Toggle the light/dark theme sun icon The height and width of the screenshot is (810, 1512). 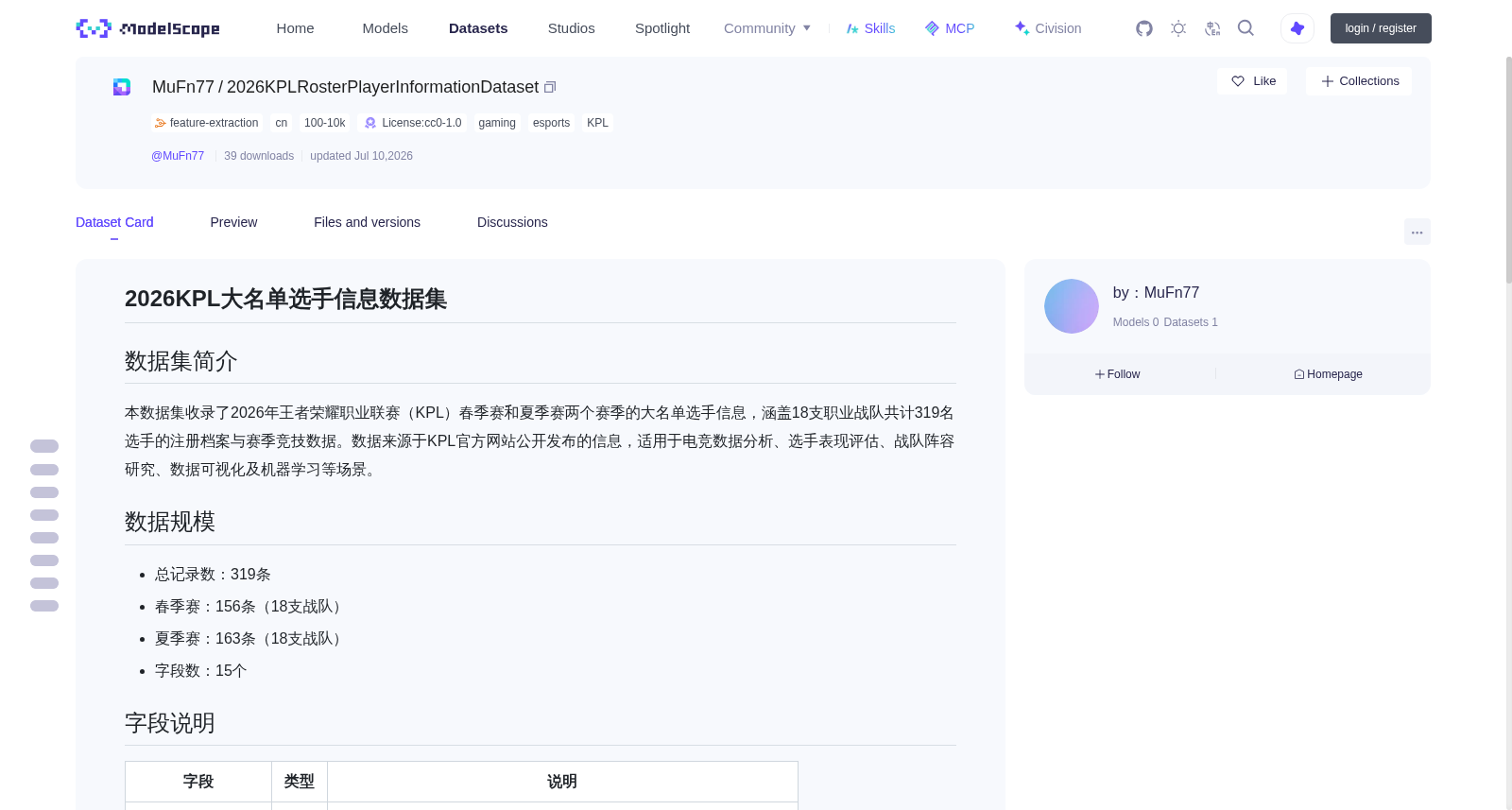[x=1178, y=28]
